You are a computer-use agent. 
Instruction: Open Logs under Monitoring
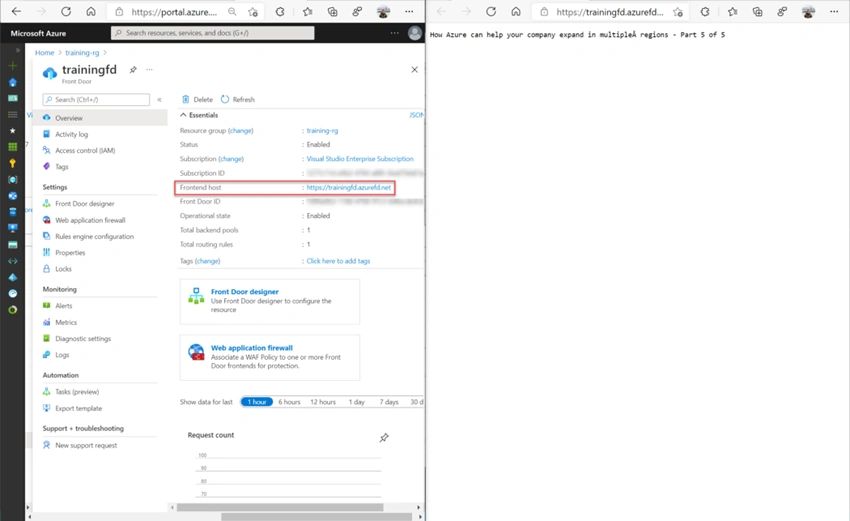[62, 355]
